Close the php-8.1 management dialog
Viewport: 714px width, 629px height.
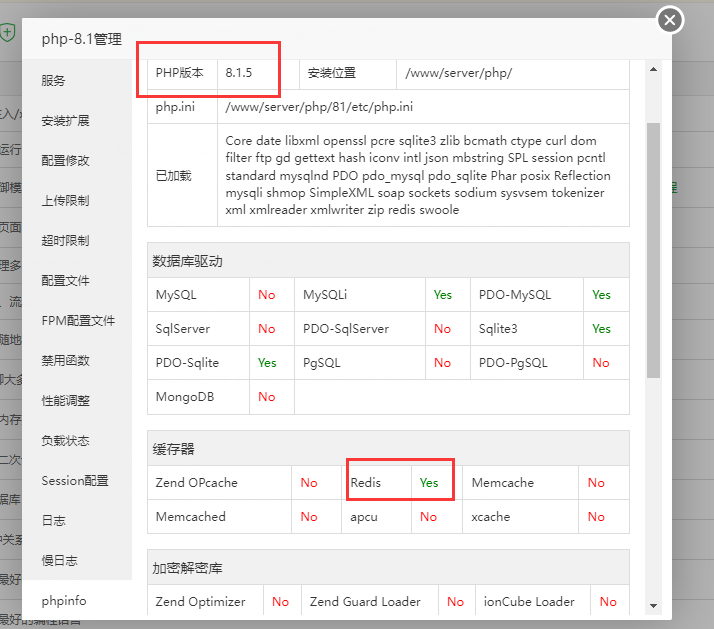tap(670, 20)
